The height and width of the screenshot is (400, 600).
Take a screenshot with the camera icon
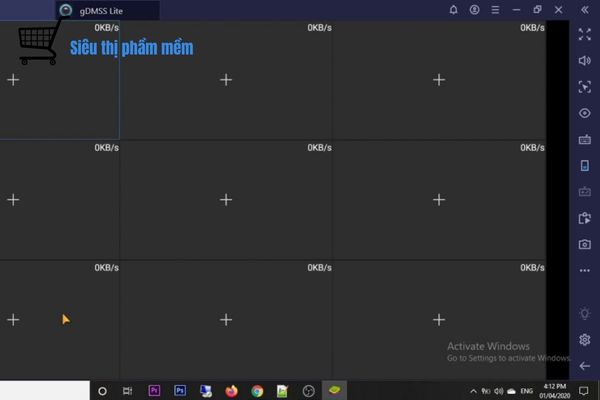(x=584, y=244)
